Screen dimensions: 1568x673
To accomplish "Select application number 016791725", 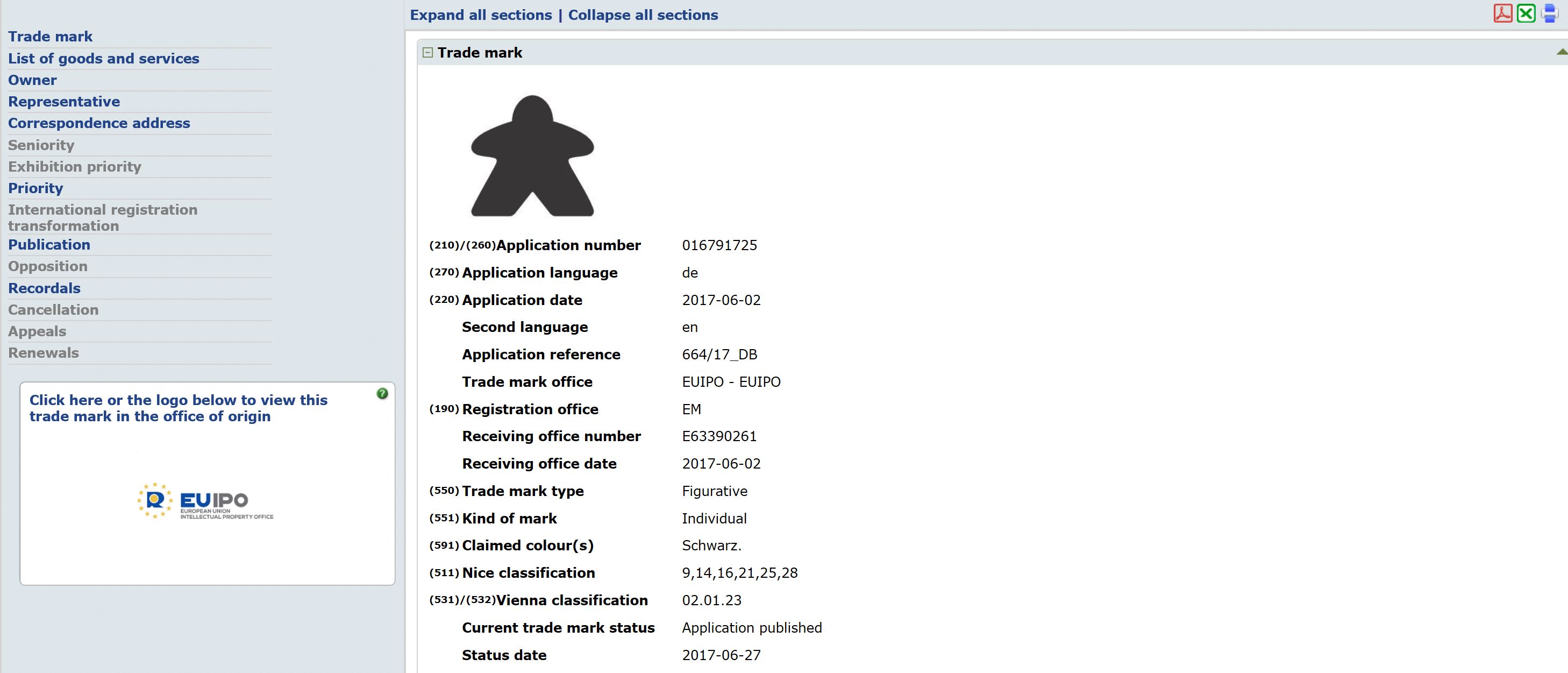I will [x=719, y=245].
